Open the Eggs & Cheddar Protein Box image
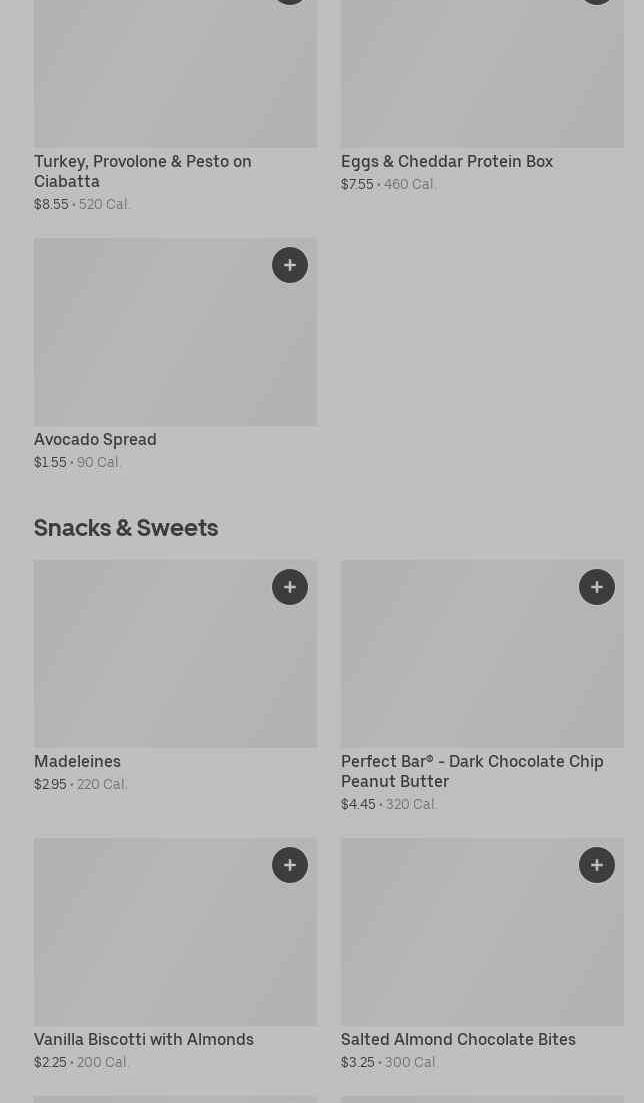The height and width of the screenshot is (1103, 644). click(x=482, y=75)
